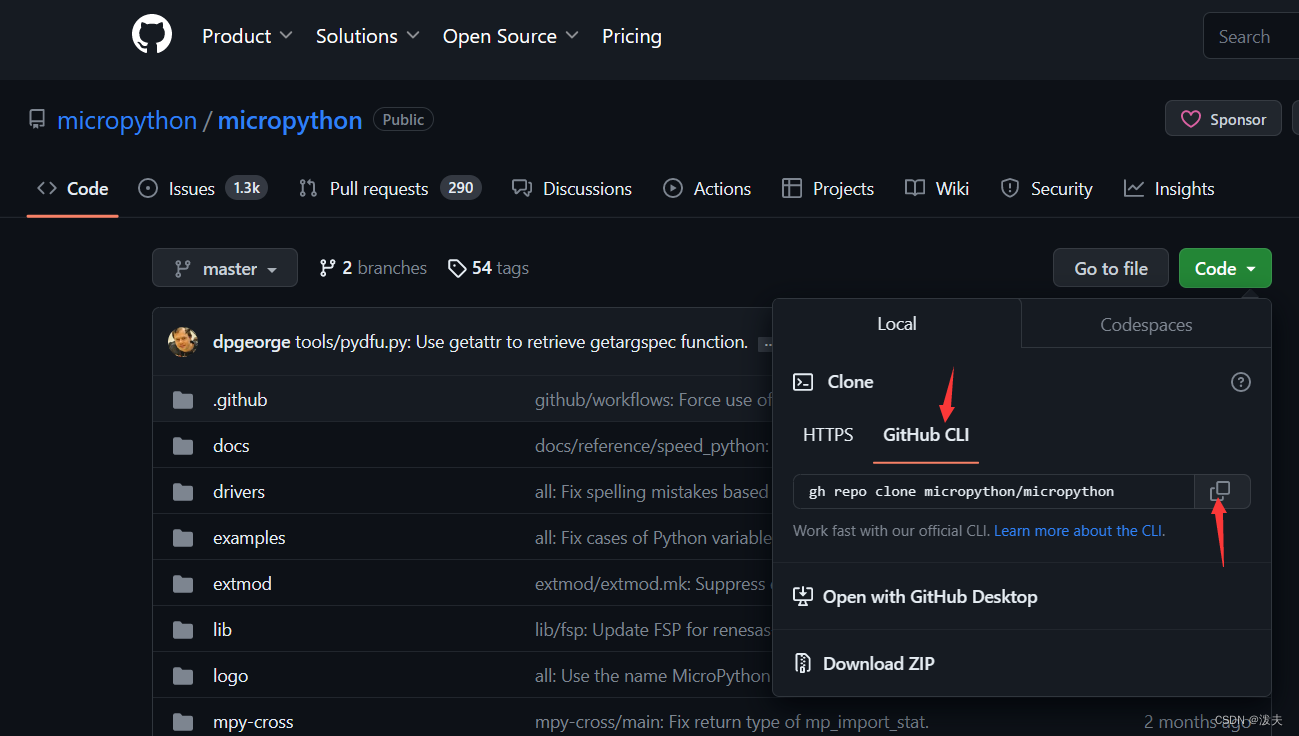
Task: Switch to the Codespaces tab
Action: click(x=1146, y=324)
